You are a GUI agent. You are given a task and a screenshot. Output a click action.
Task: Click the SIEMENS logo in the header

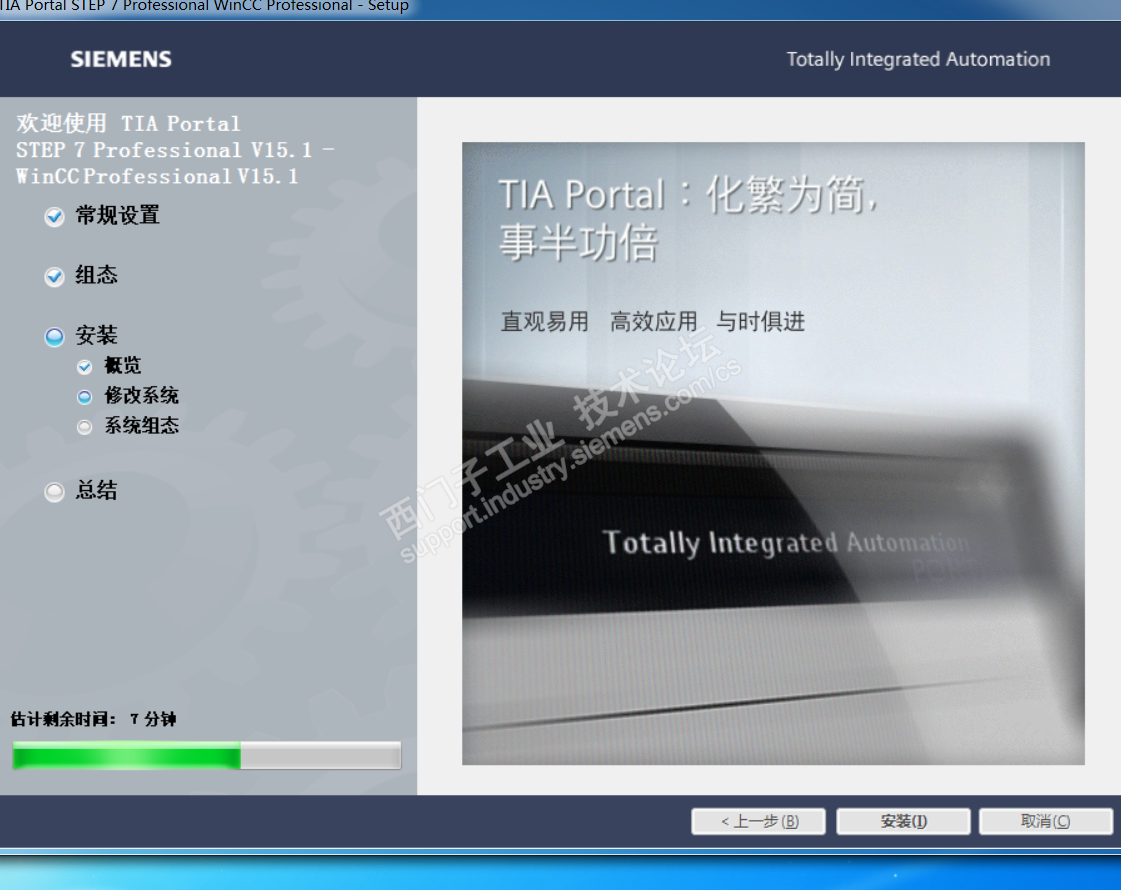pyautogui.click(x=121, y=59)
